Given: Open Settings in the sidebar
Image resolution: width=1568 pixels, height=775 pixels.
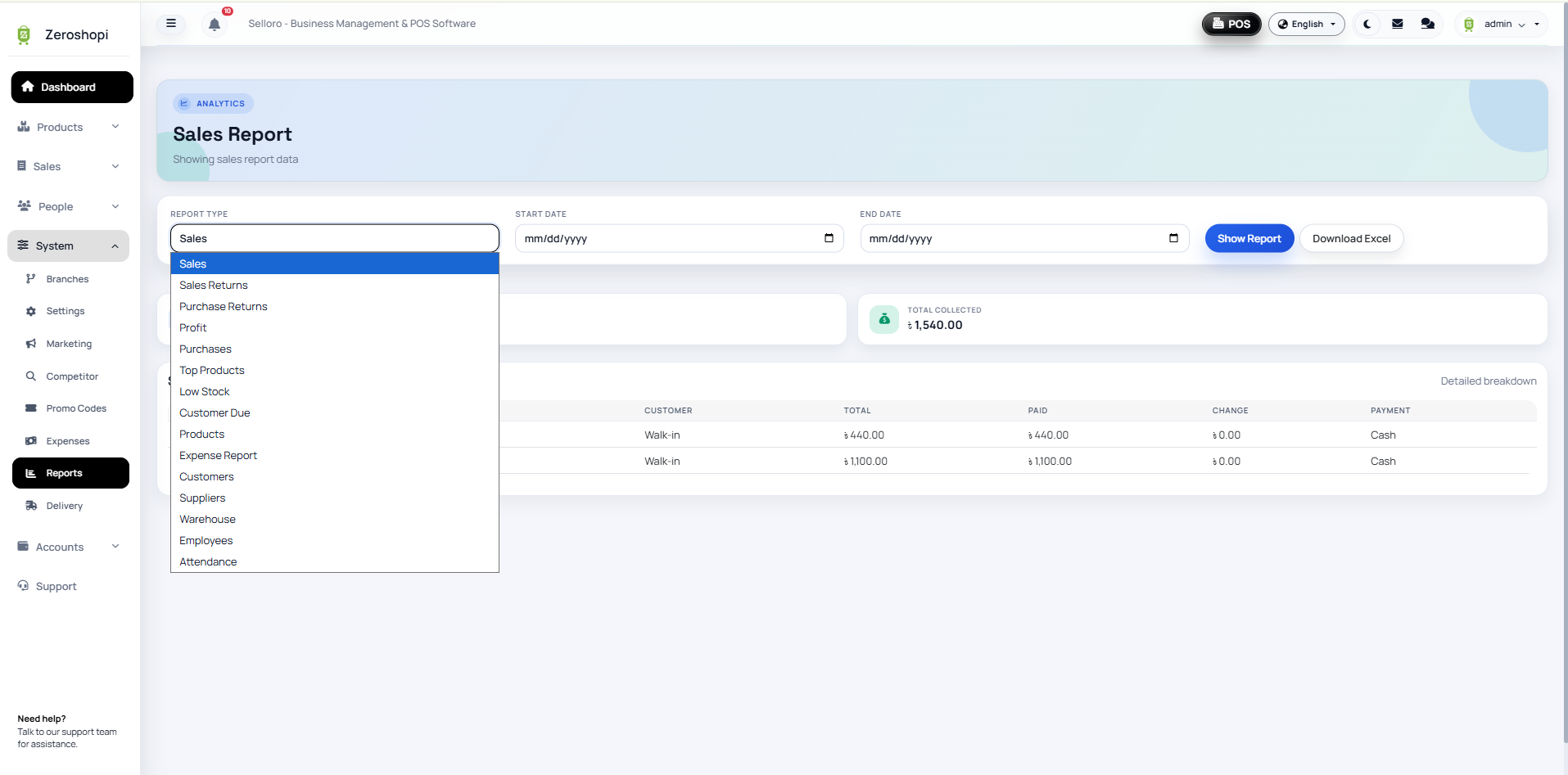Looking at the screenshot, I should tap(70, 311).
